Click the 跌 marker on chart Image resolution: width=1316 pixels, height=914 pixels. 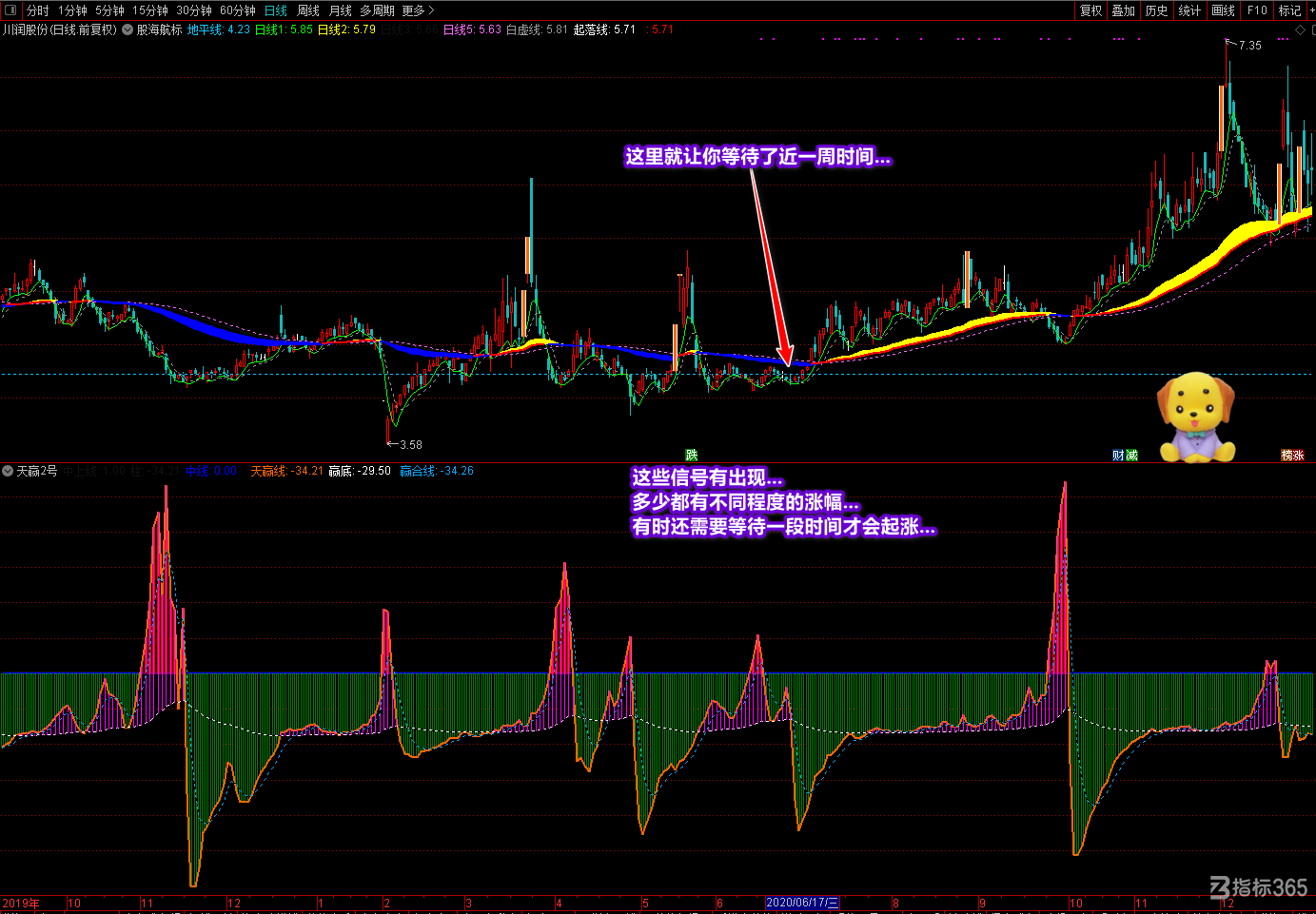tap(692, 456)
